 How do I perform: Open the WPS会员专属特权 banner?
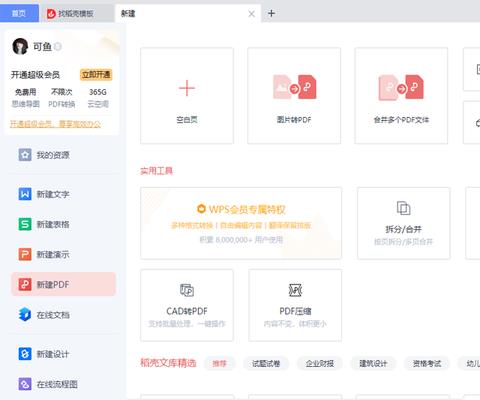pyautogui.click(x=241, y=223)
